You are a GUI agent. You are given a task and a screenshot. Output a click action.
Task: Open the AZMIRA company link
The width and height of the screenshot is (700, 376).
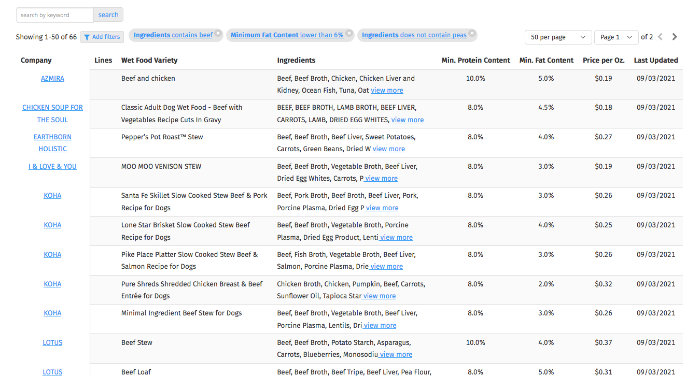52,79
